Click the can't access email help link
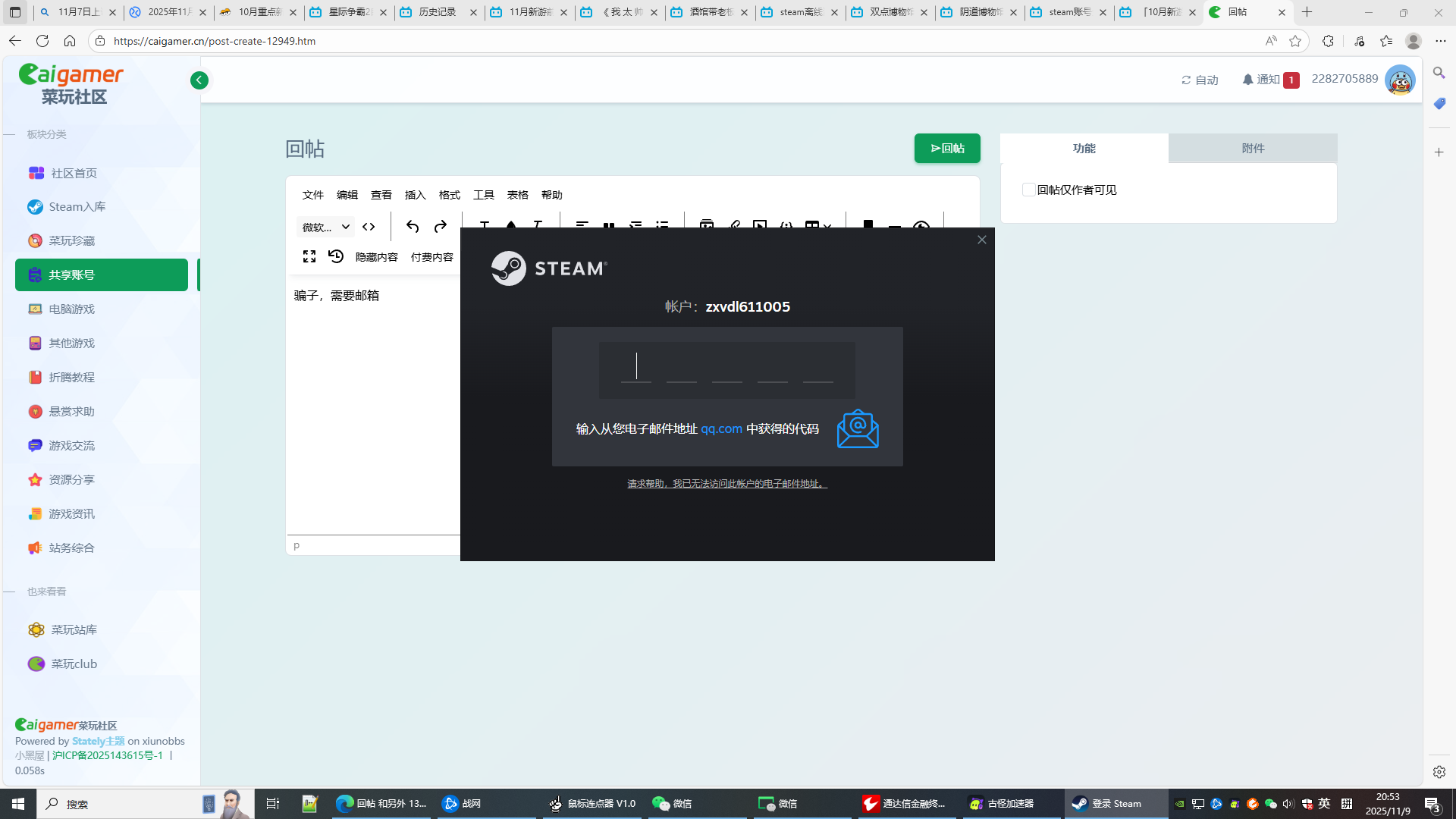 coord(726,484)
